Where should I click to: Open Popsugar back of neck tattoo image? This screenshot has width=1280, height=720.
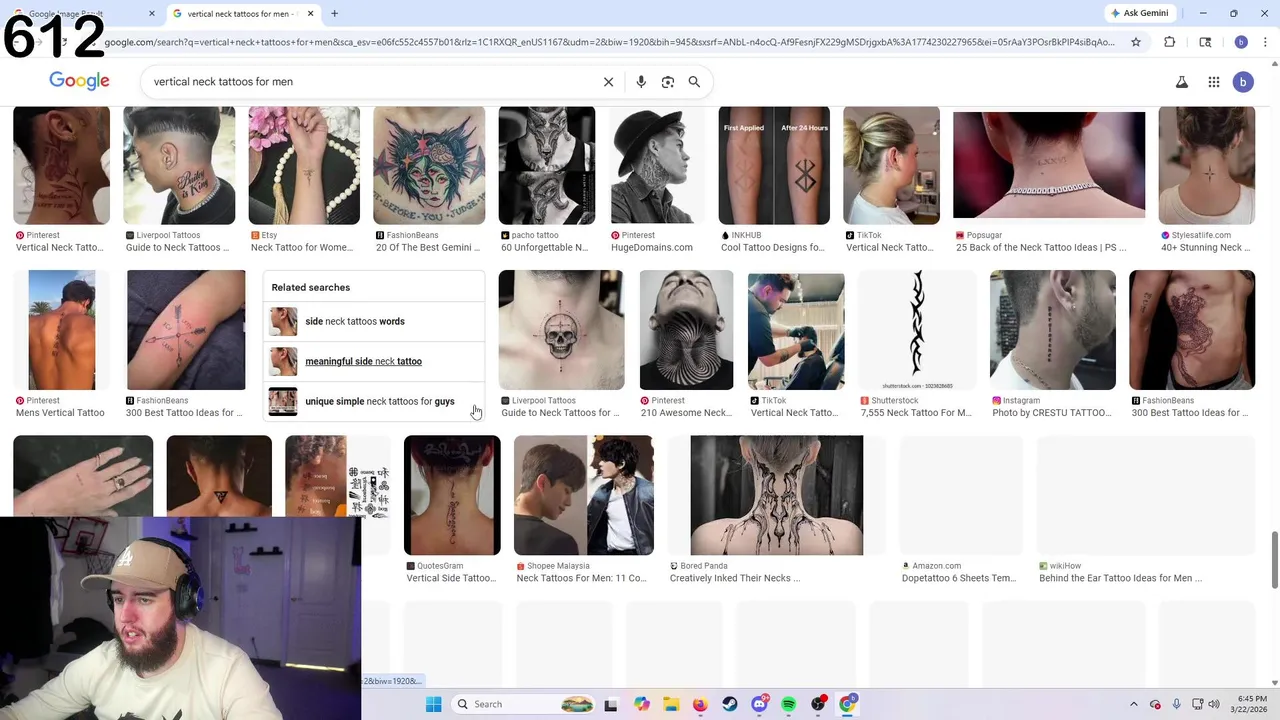pos(1049,165)
